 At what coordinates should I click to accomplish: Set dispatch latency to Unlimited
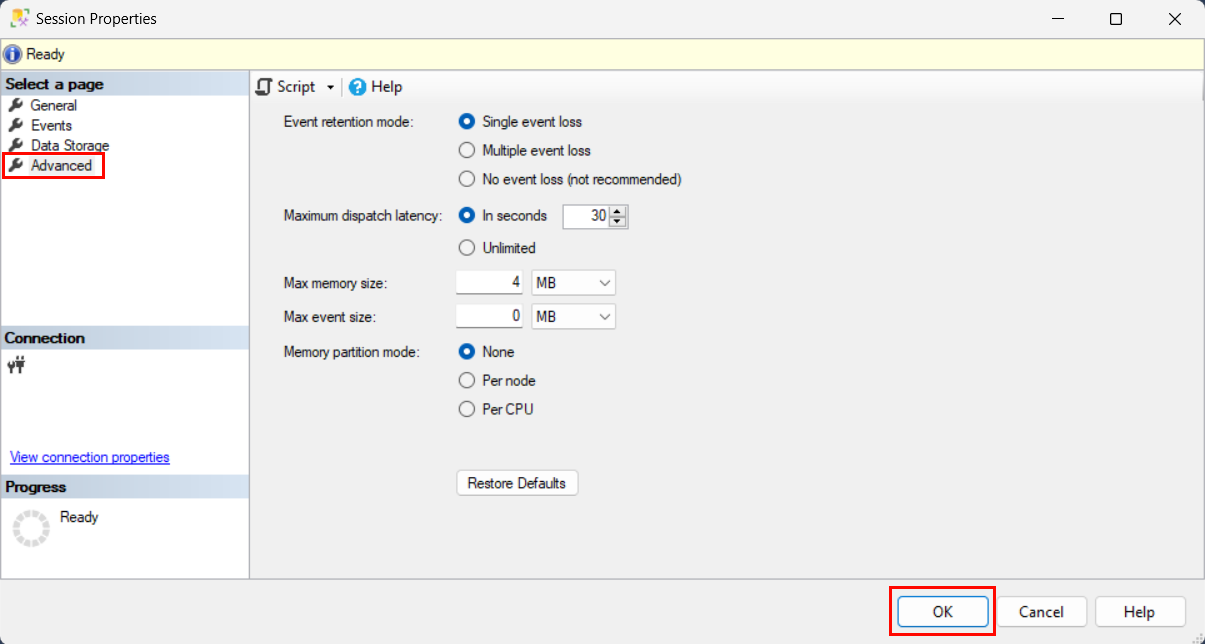(x=466, y=248)
